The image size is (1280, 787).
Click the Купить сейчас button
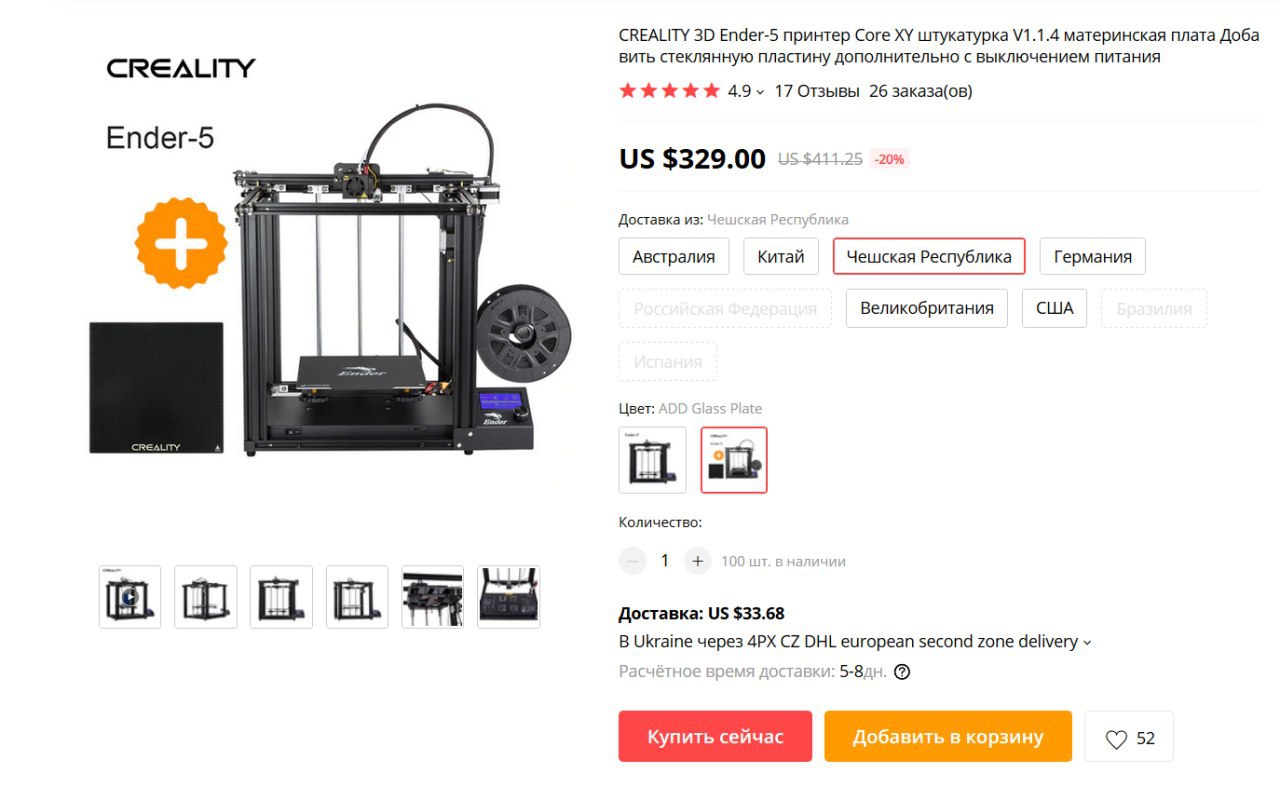(715, 737)
